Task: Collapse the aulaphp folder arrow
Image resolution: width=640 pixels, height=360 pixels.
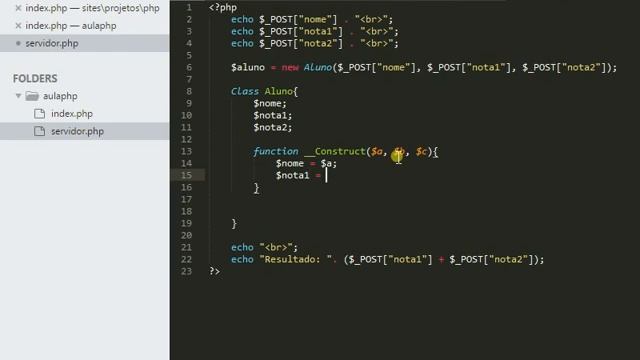Action: pyautogui.click(x=18, y=96)
